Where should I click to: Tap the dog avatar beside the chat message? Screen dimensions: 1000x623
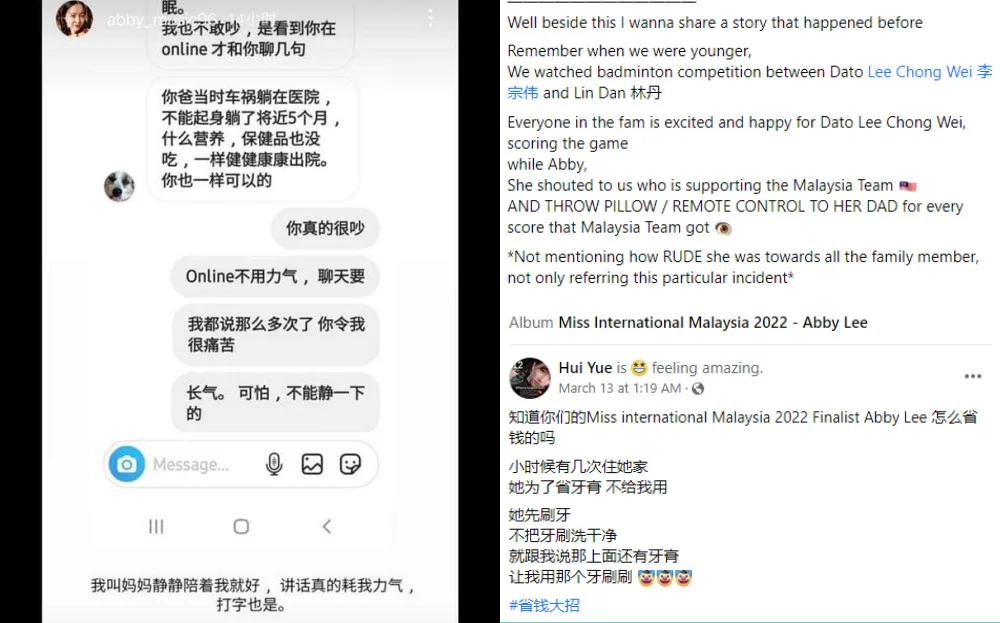pyautogui.click(x=119, y=187)
